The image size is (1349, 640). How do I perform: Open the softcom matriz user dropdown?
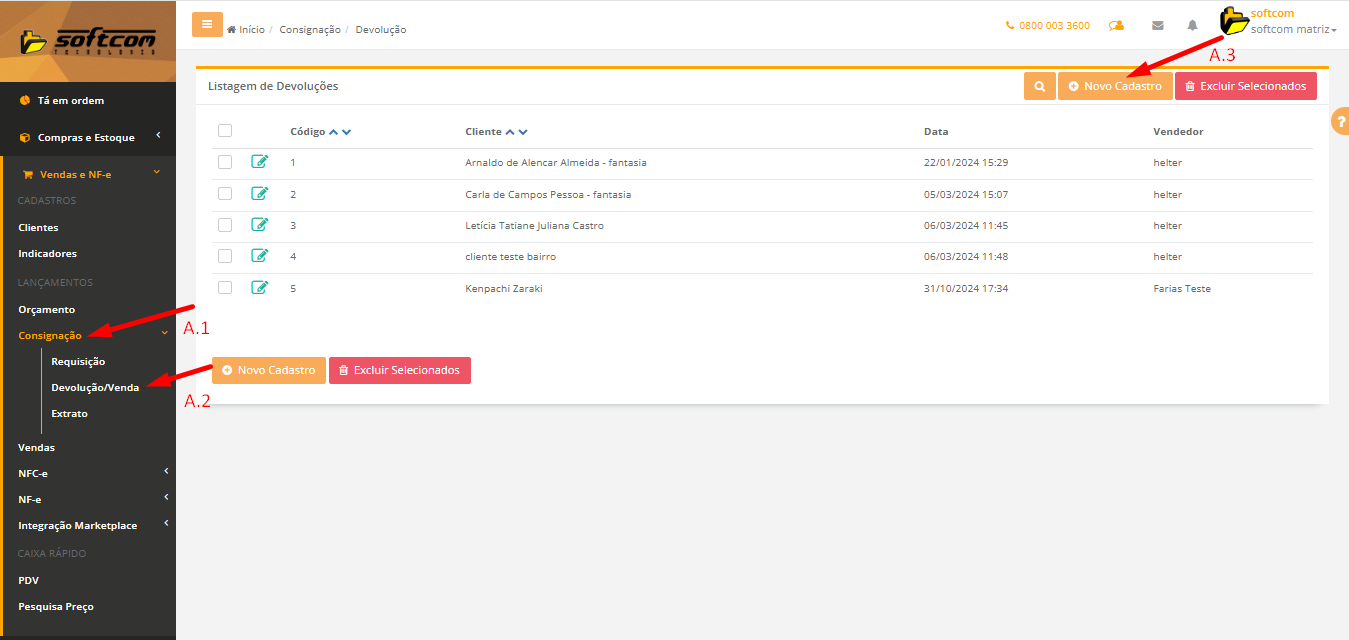point(1293,29)
